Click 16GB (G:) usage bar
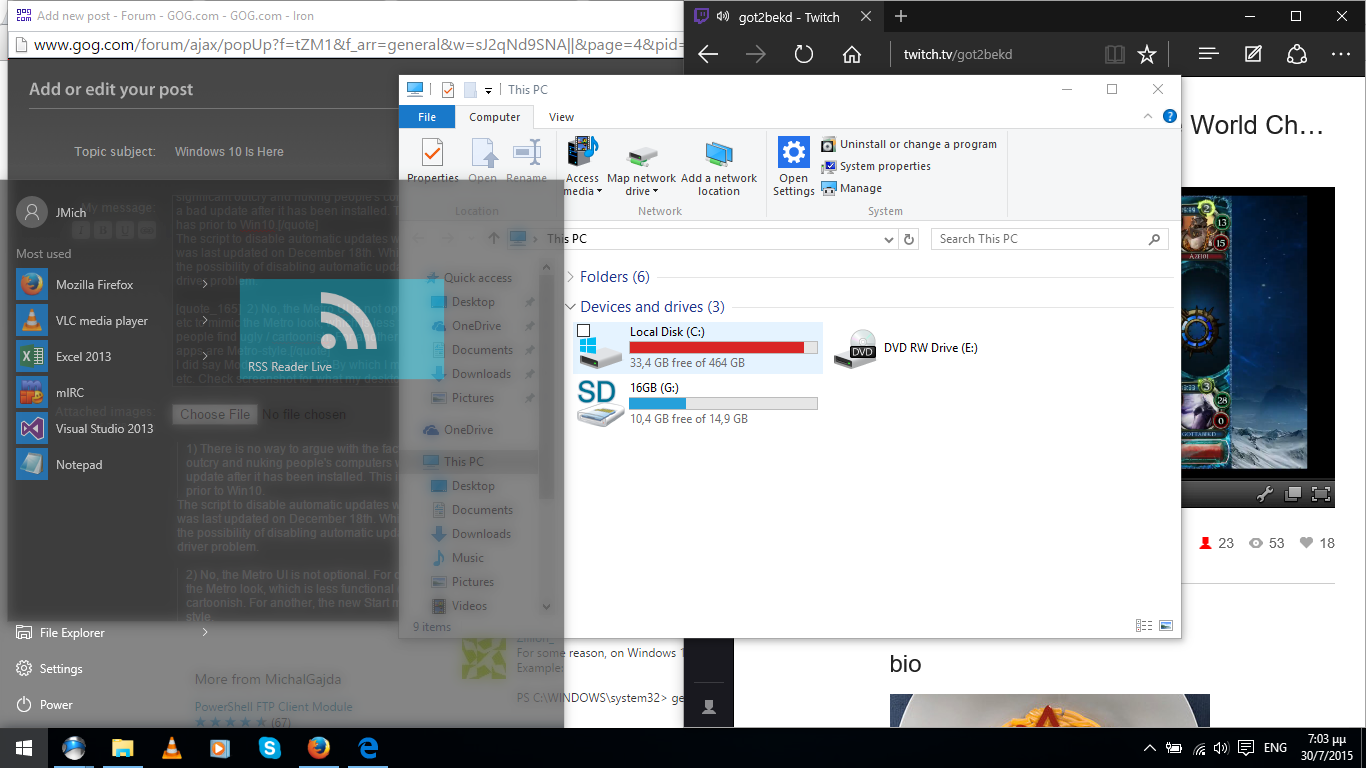Image resolution: width=1366 pixels, height=768 pixels. (723, 403)
